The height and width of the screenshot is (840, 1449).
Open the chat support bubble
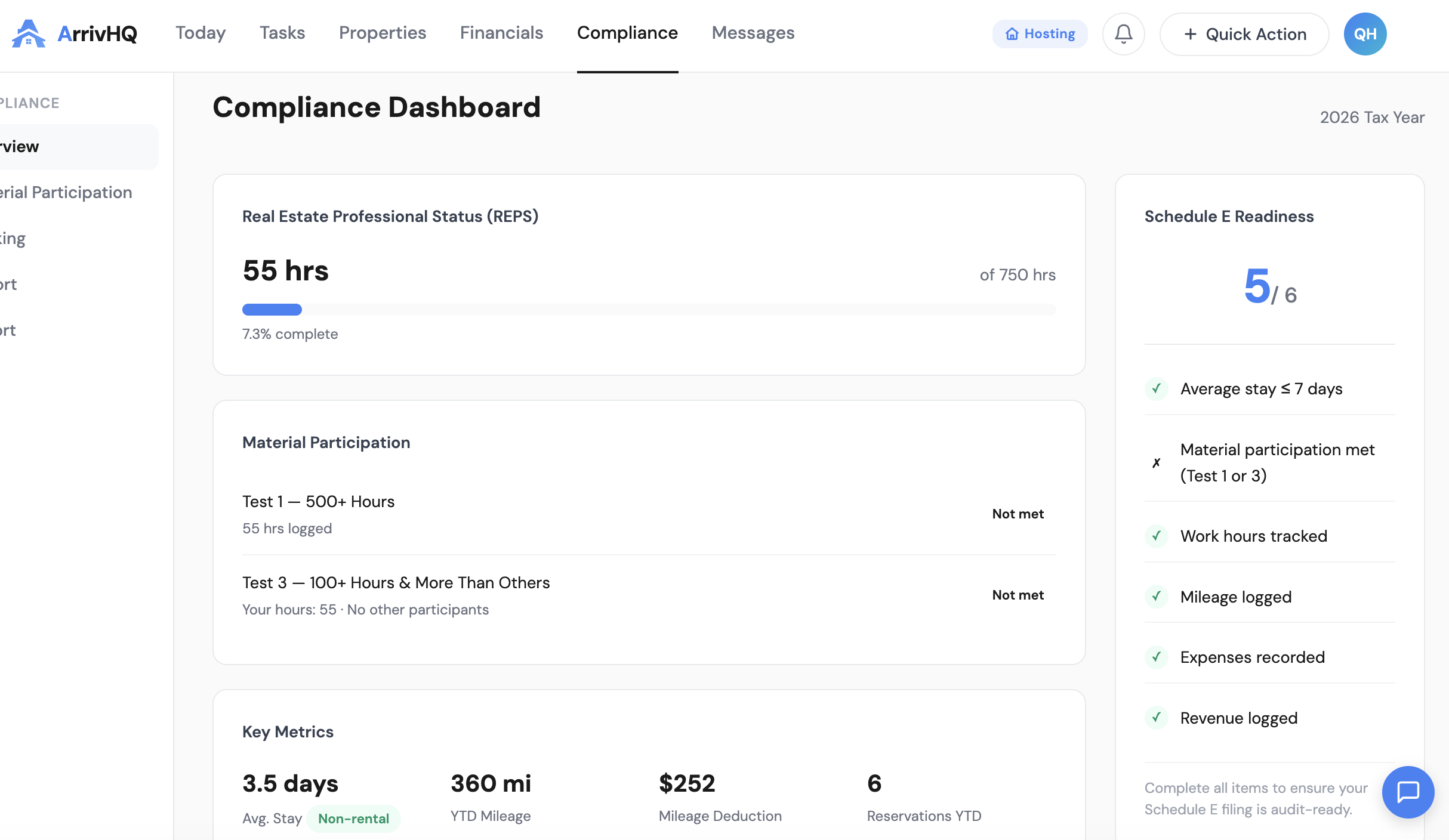click(x=1408, y=792)
